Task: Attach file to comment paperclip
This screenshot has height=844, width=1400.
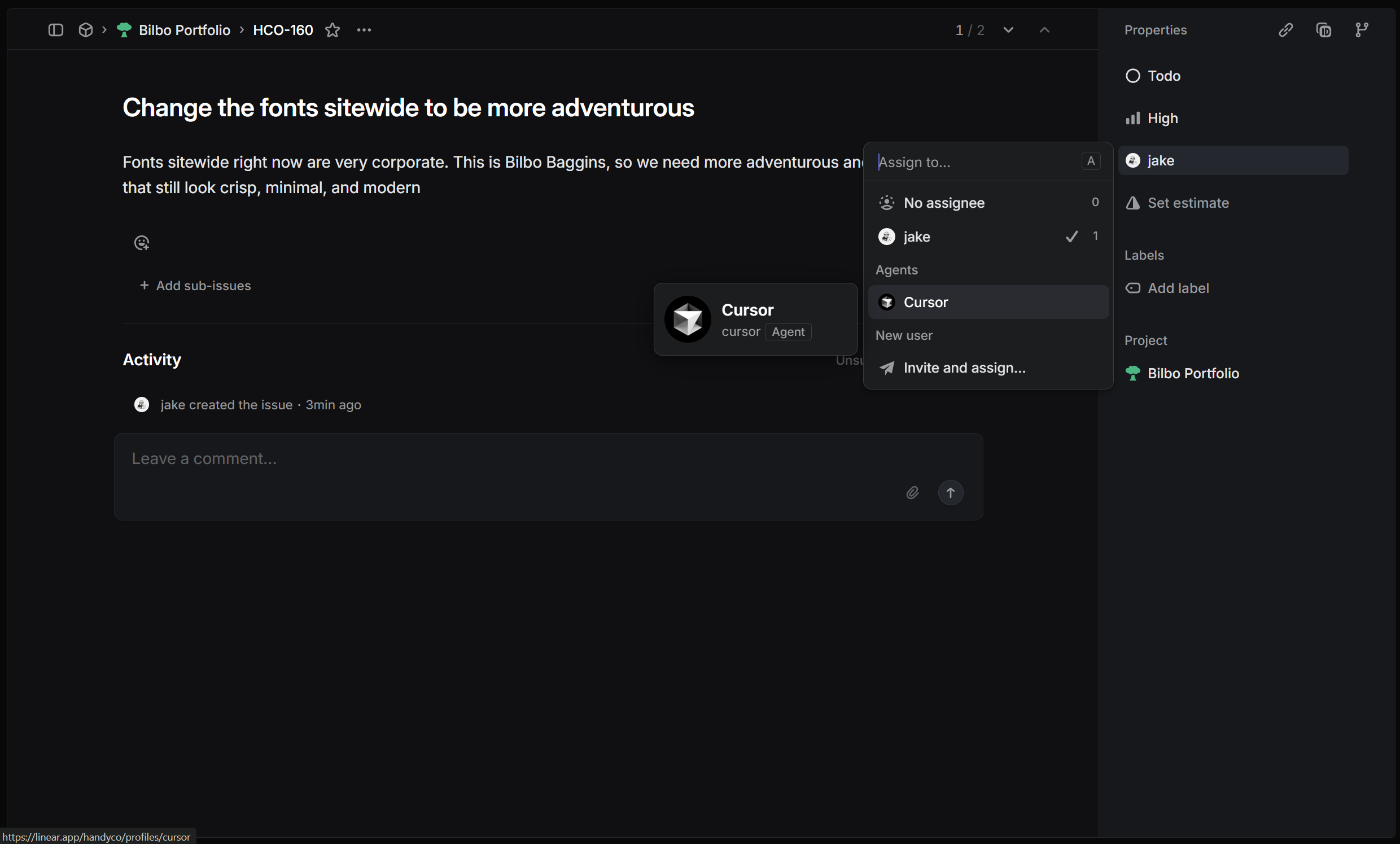Action: (x=912, y=493)
